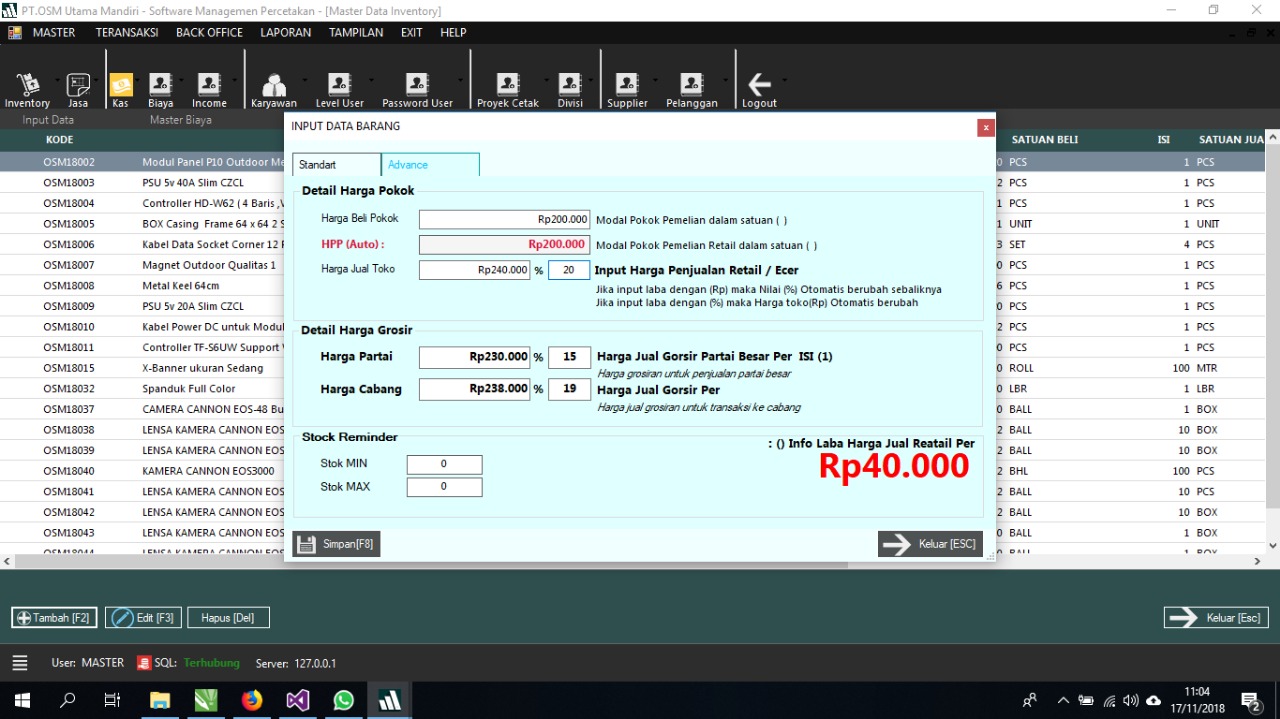Click the Stok MIN input field

point(444,464)
